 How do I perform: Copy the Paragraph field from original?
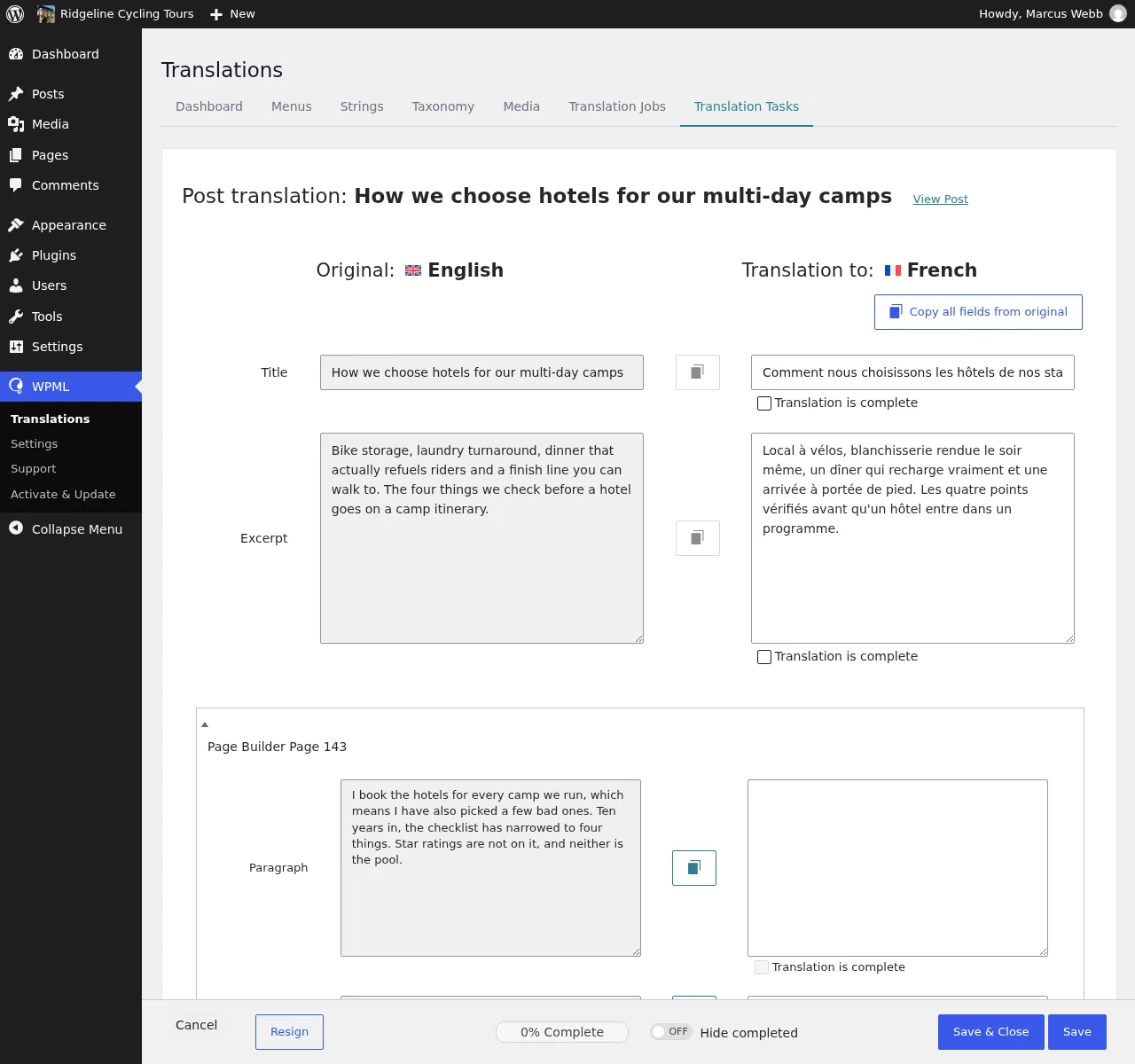[x=694, y=868]
